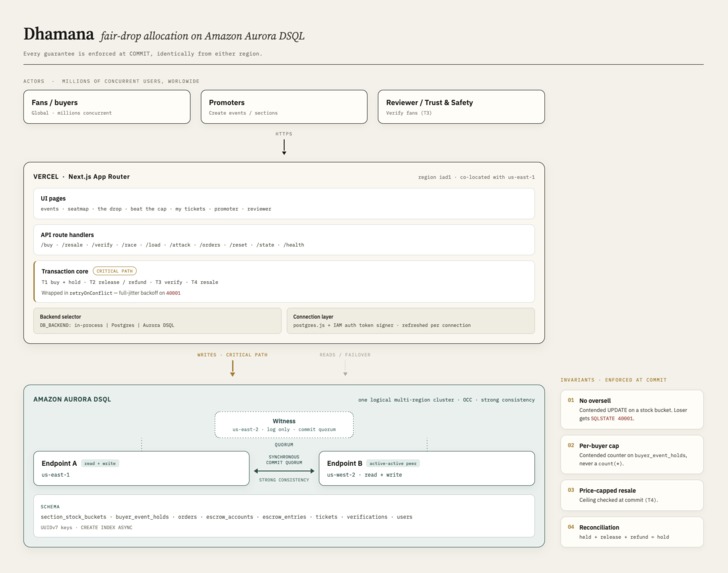Click the 'beat the cap' page name
The width and height of the screenshot is (728, 573).
pyautogui.click(x=148, y=209)
